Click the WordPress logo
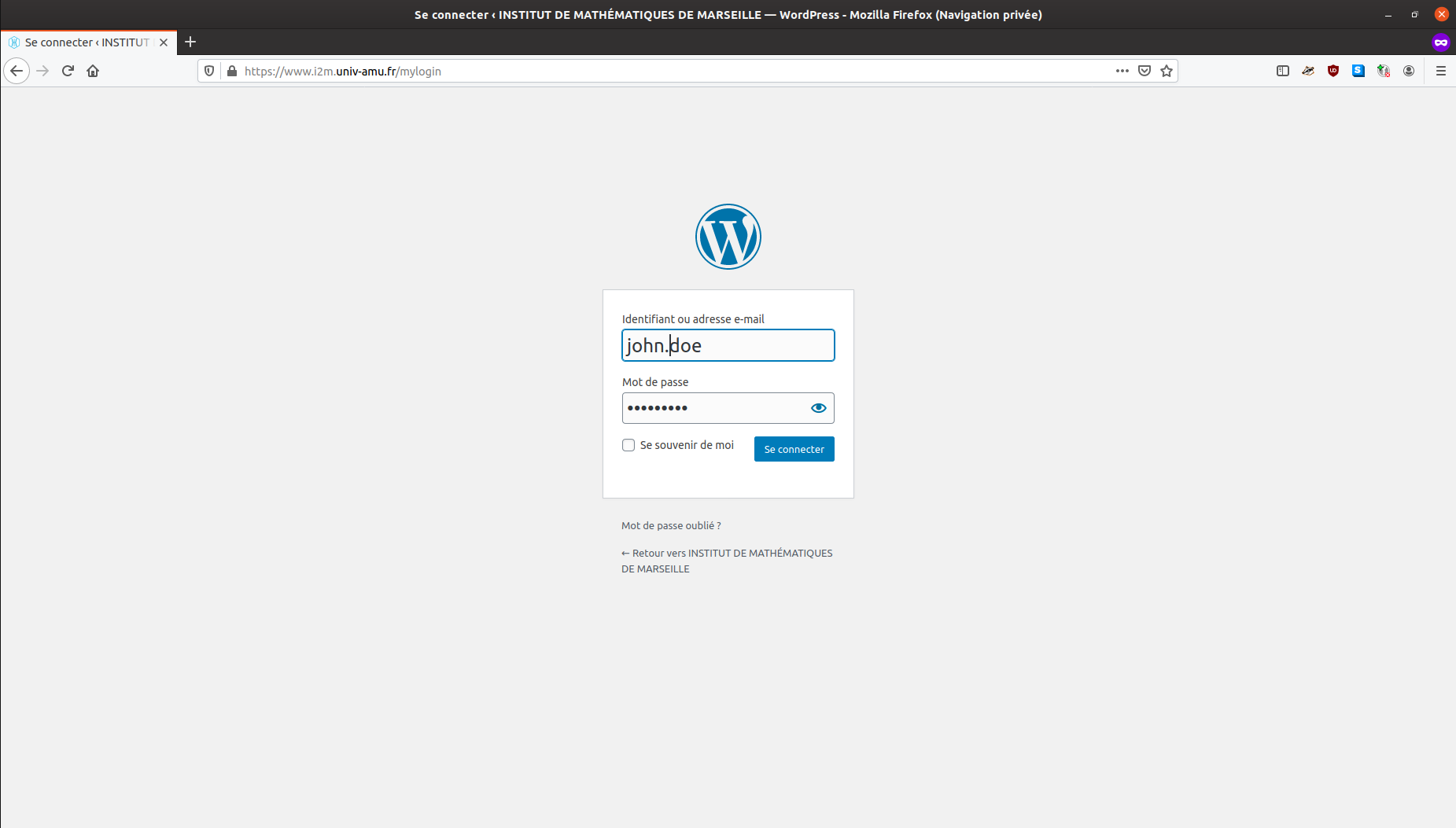The height and width of the screenshot is (828, 1456). (x=728, y=237)
